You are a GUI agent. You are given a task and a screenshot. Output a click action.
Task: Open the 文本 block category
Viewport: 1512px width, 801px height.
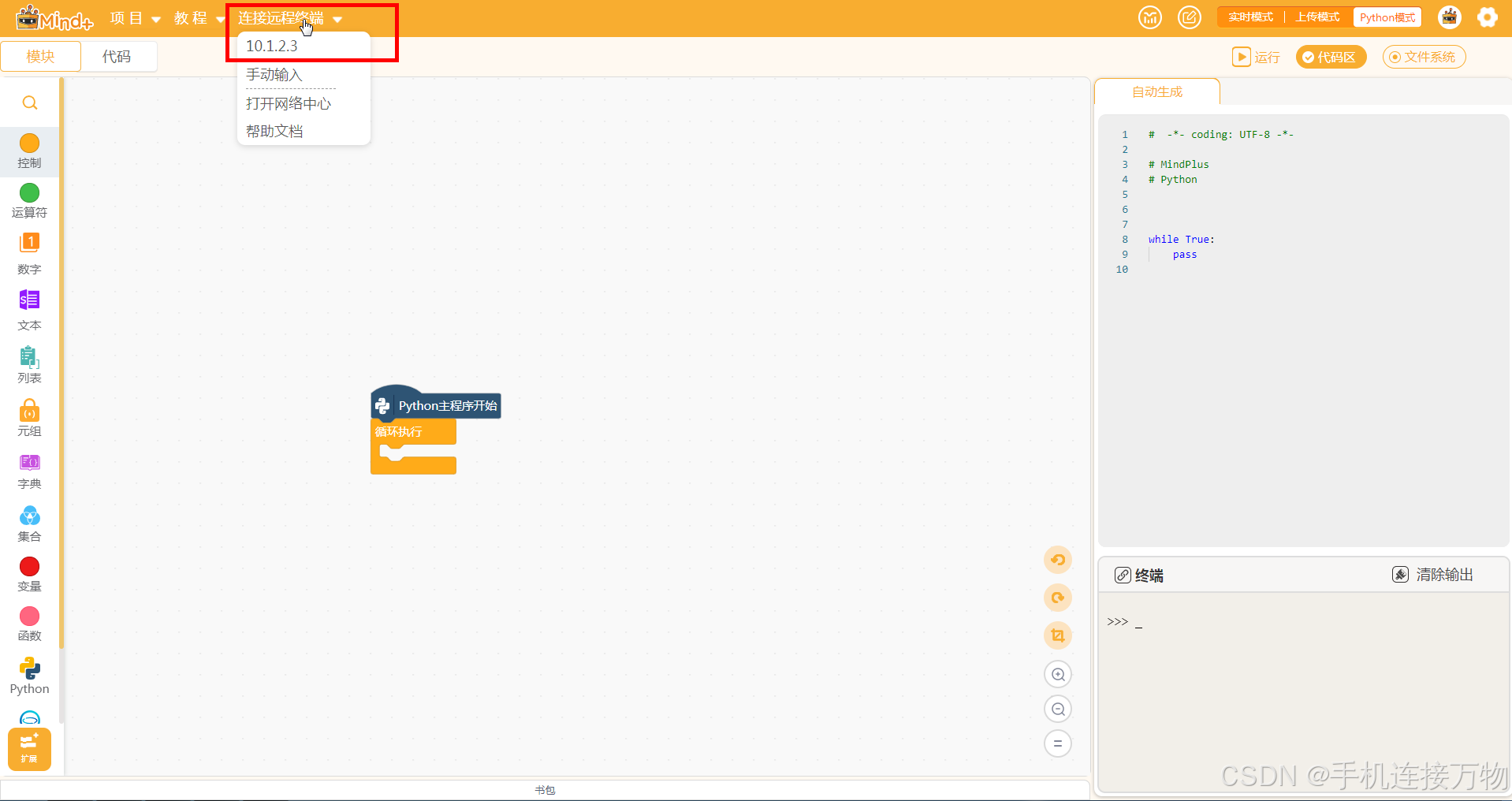(30, 310)
